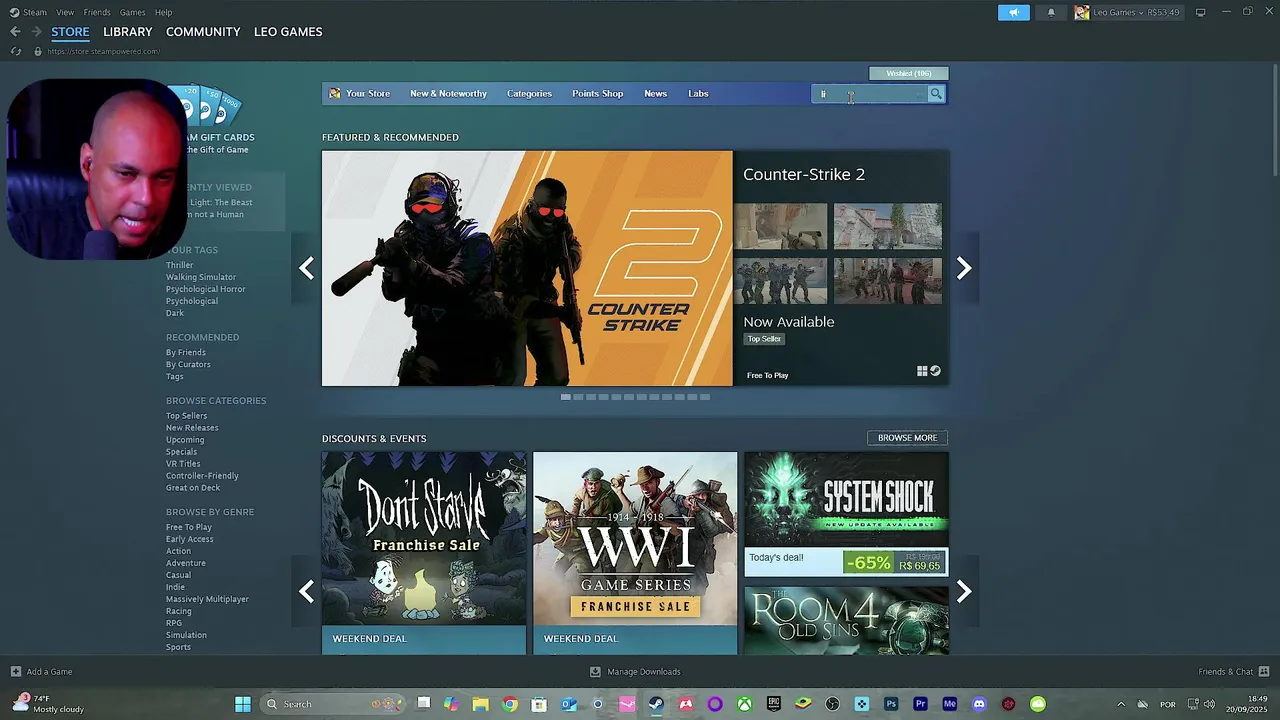Open Premiere Pro from taskbar
The height and width of the screenshot is (720, 1280).
[x=921, y=704]
